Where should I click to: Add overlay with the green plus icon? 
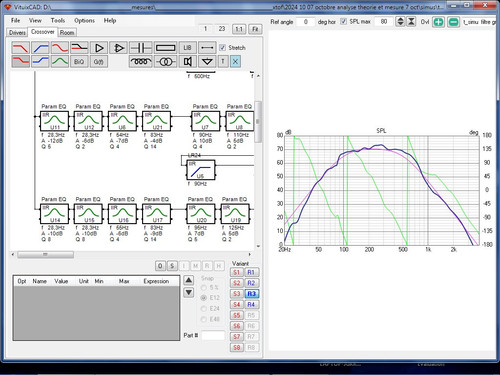(438, 22)
